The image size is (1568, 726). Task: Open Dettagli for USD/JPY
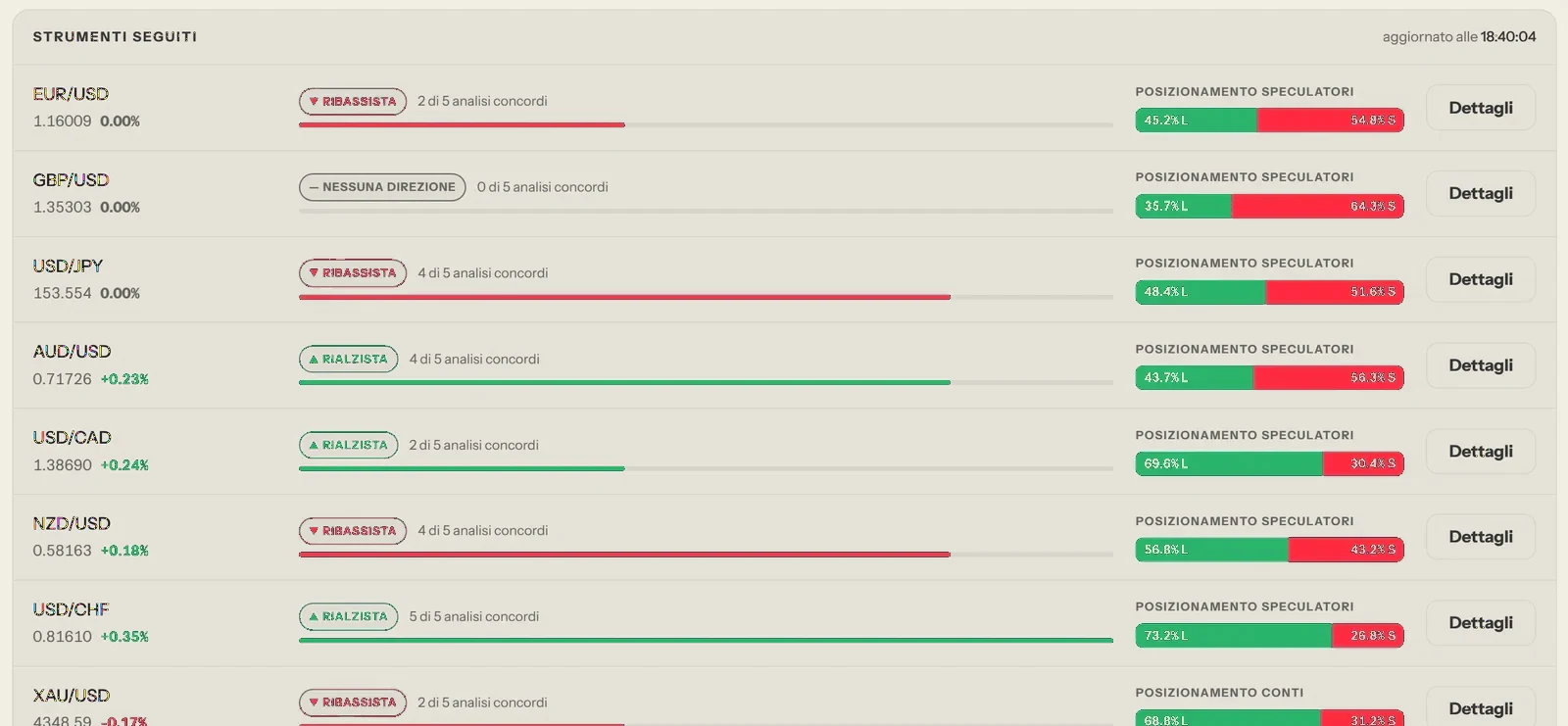(1480, 279)
